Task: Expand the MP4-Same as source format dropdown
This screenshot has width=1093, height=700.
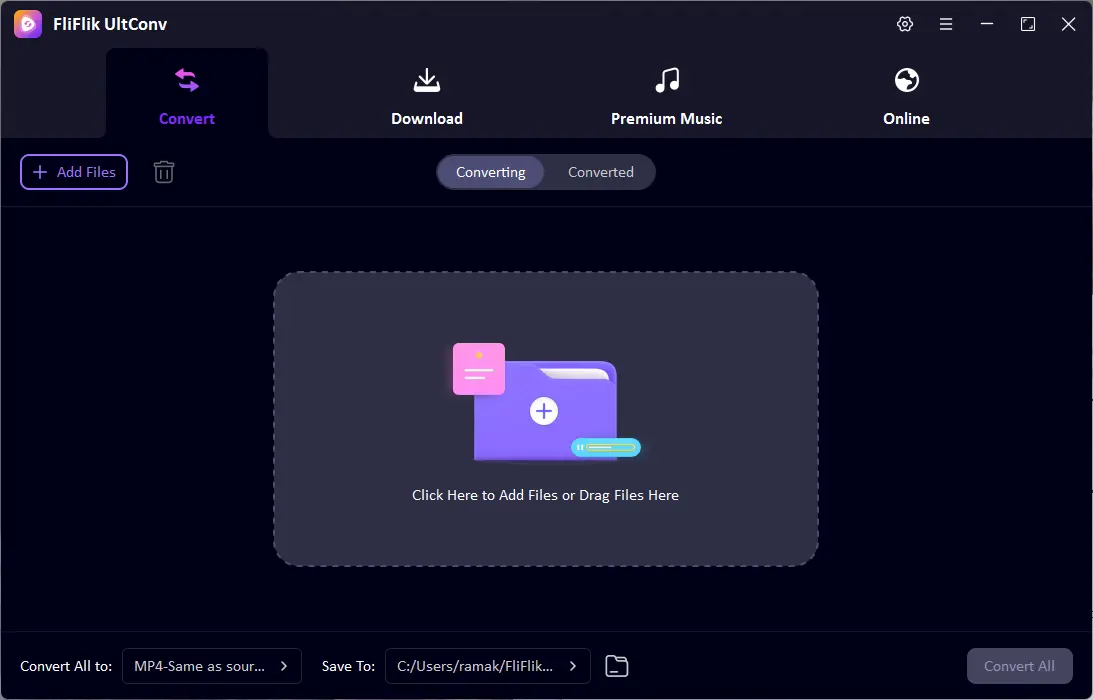Action: pyautogui.click(x=211, y=666)
